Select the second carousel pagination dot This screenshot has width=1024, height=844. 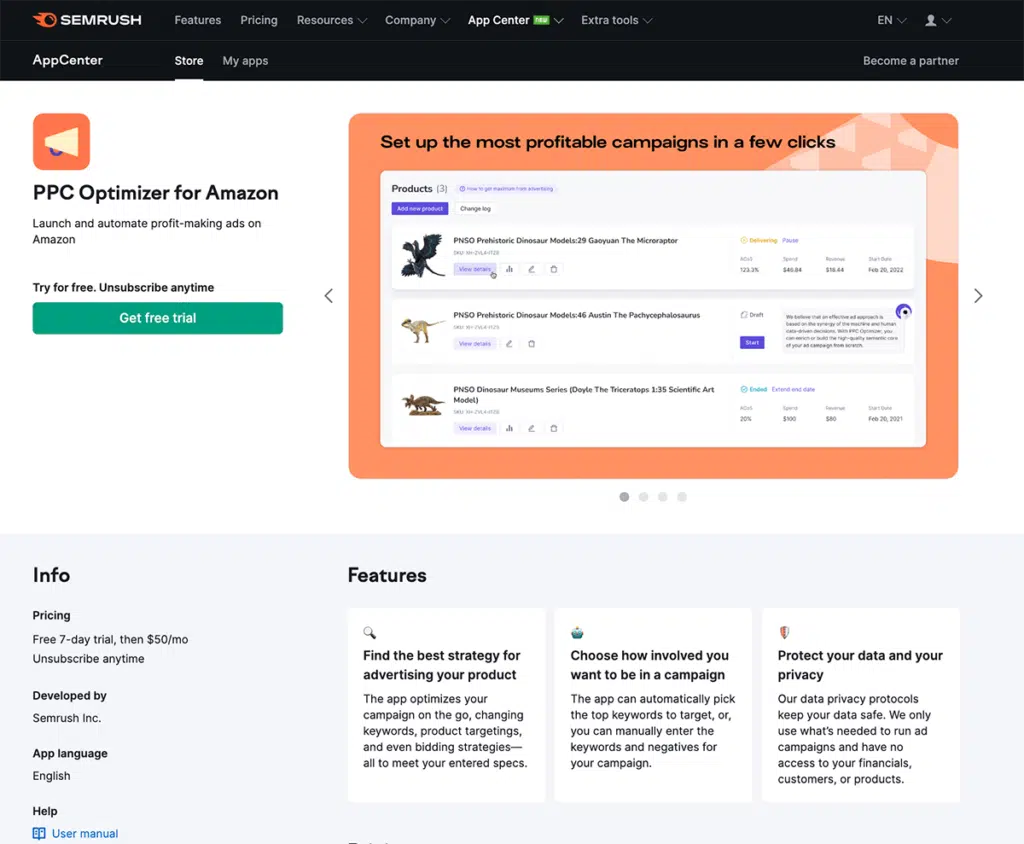tap(643, 496)
